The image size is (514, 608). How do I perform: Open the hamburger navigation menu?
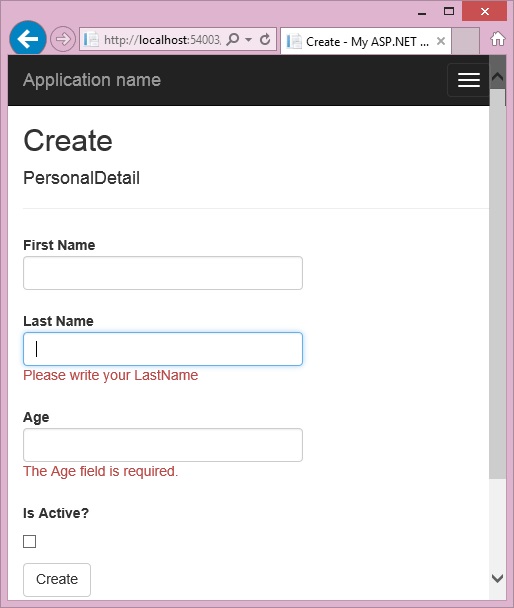[x=468, y=80]
